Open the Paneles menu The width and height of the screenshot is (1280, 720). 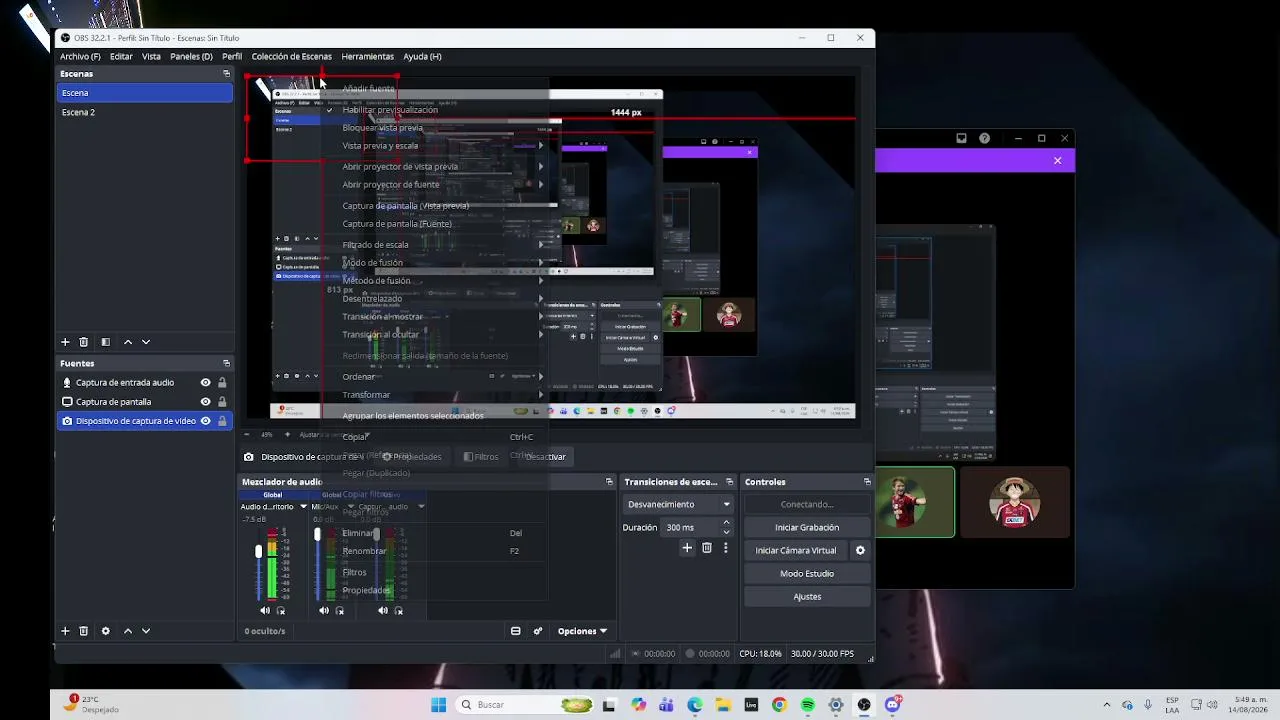[x=191, y=57]
